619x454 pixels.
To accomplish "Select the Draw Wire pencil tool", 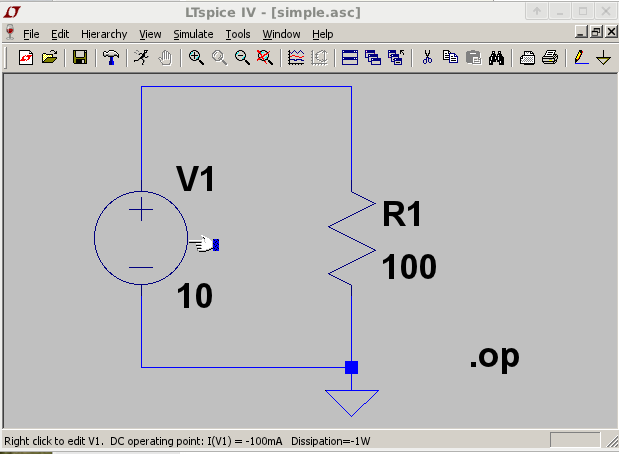I will click(x=581, y=58).
